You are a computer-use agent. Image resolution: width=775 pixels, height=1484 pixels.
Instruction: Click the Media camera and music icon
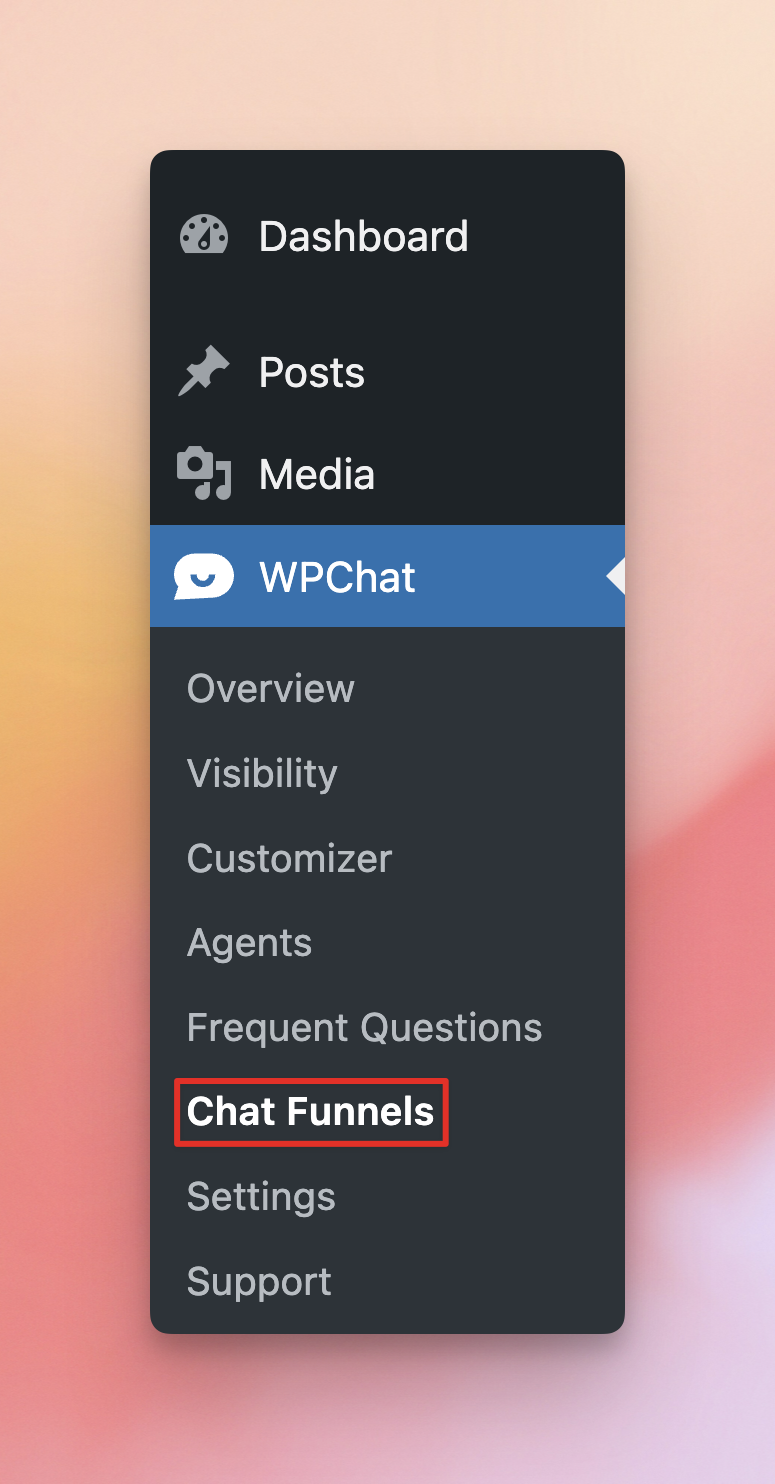204,474
